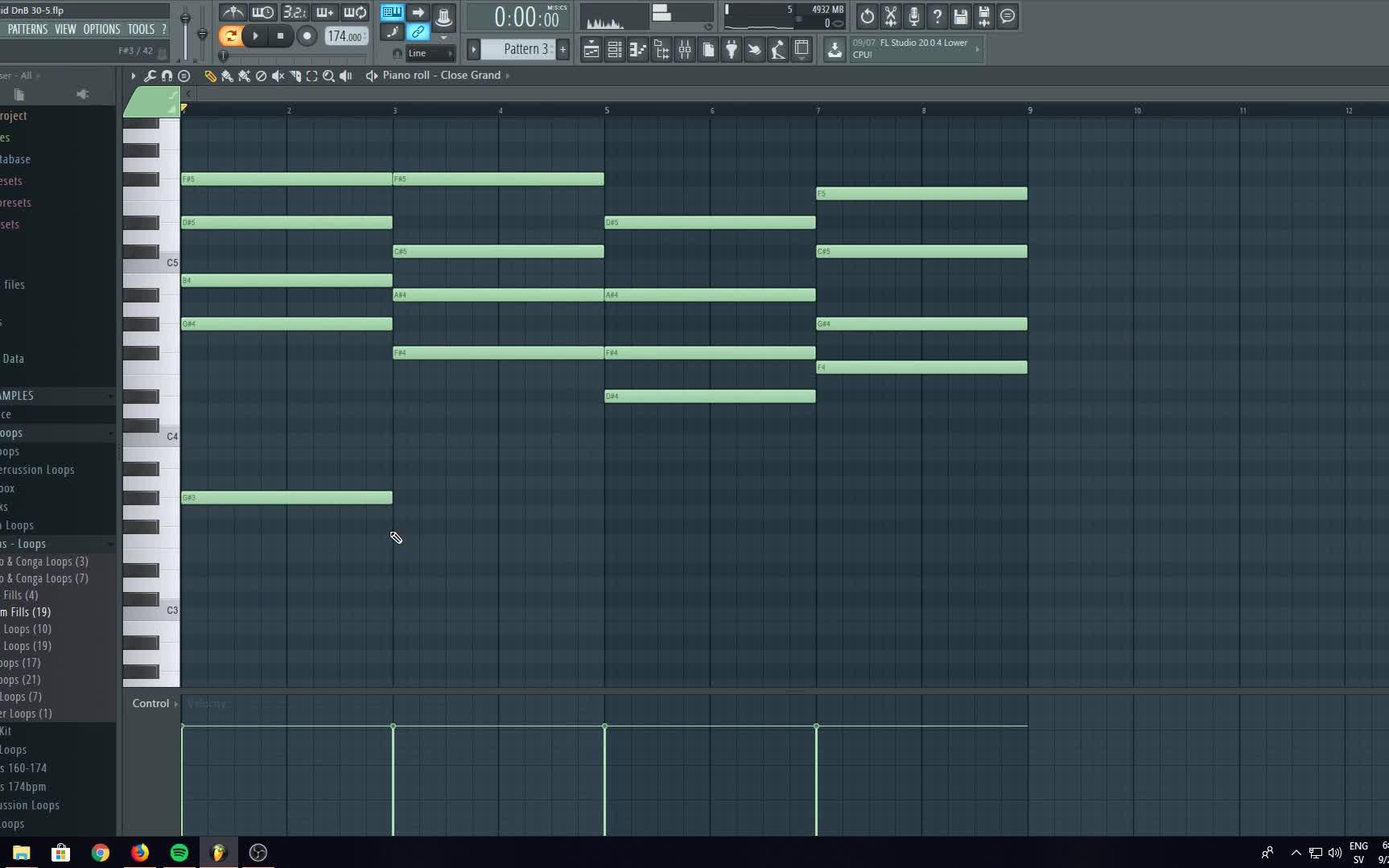This screenshot has width=1389, height=868.
Task: Select the Playback speaker tool
Action: click(346, 76)
